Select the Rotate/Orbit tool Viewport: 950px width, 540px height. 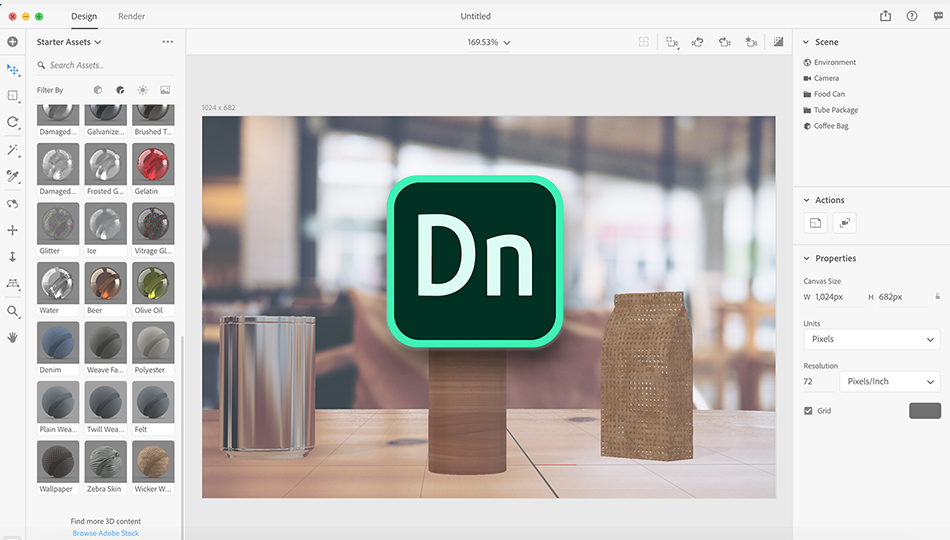pos(13,122)
